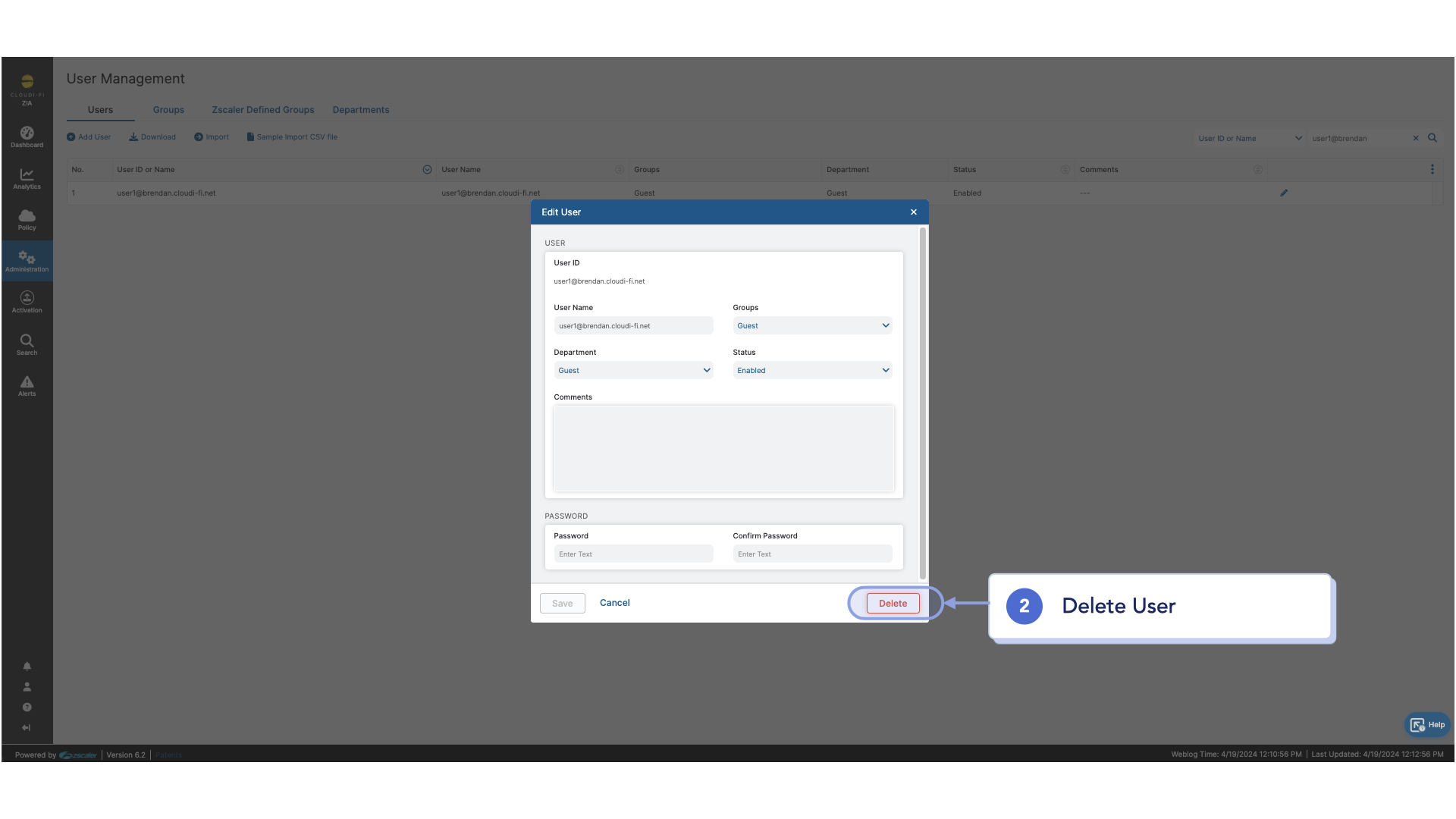This screenshot has height=819, width=1456.
Task: Open the Status dropdown showing Enabled
Action: pyautogui.click(x=812, y=370)
